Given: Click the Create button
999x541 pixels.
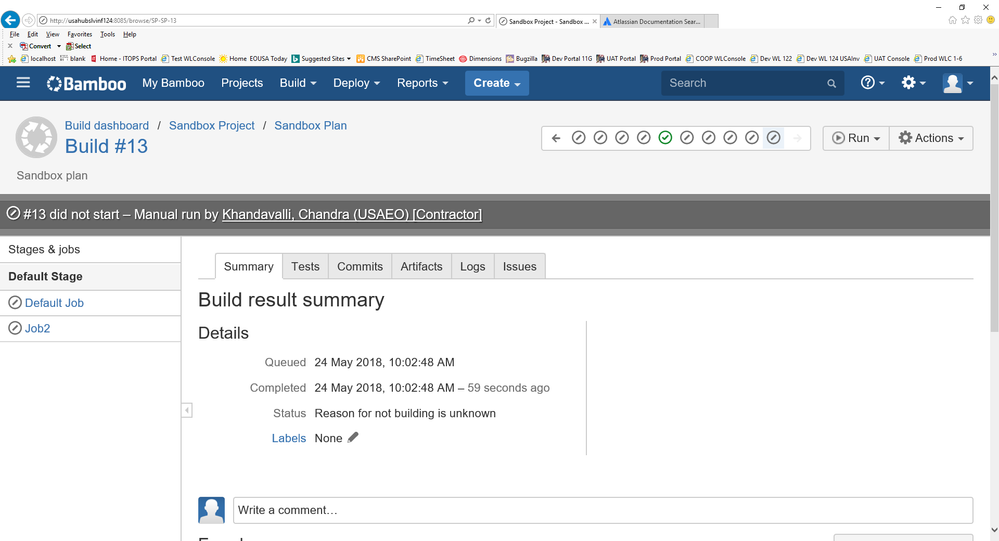Looking at the screenshot, I should 497,83.
